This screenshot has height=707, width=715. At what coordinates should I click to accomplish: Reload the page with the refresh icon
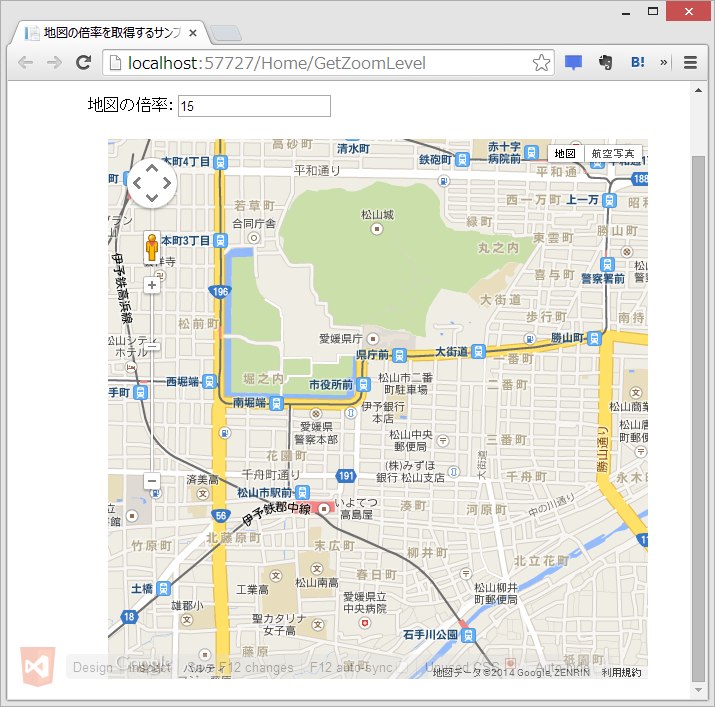click(83, 62)
